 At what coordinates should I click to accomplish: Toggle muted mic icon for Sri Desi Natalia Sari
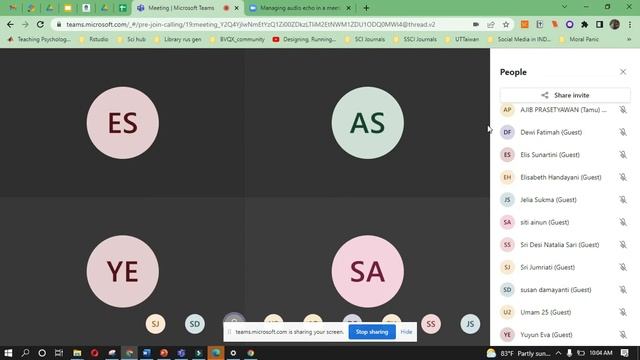click(623, 244)
